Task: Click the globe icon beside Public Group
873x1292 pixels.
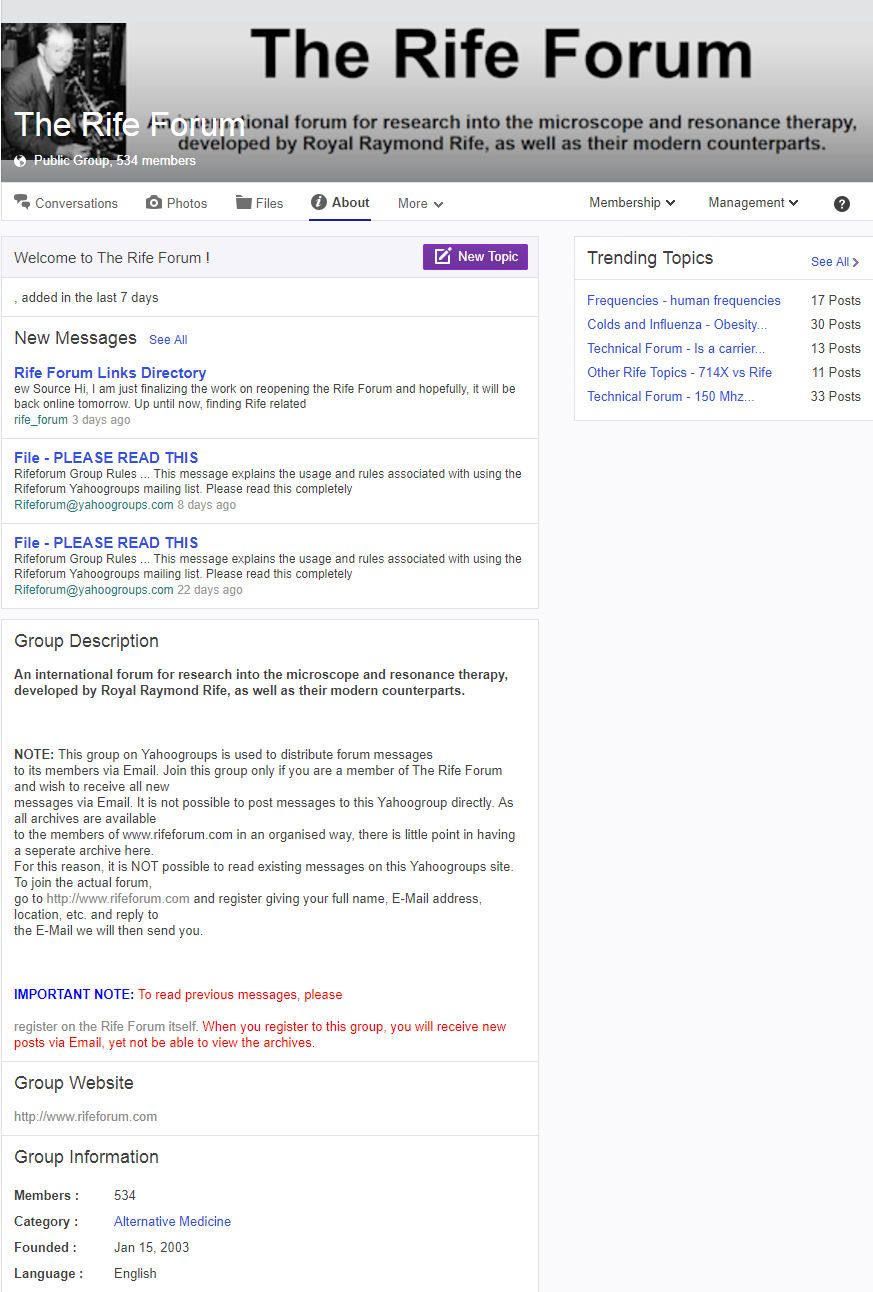Action: pyautogui.click(x=21, y=161)
